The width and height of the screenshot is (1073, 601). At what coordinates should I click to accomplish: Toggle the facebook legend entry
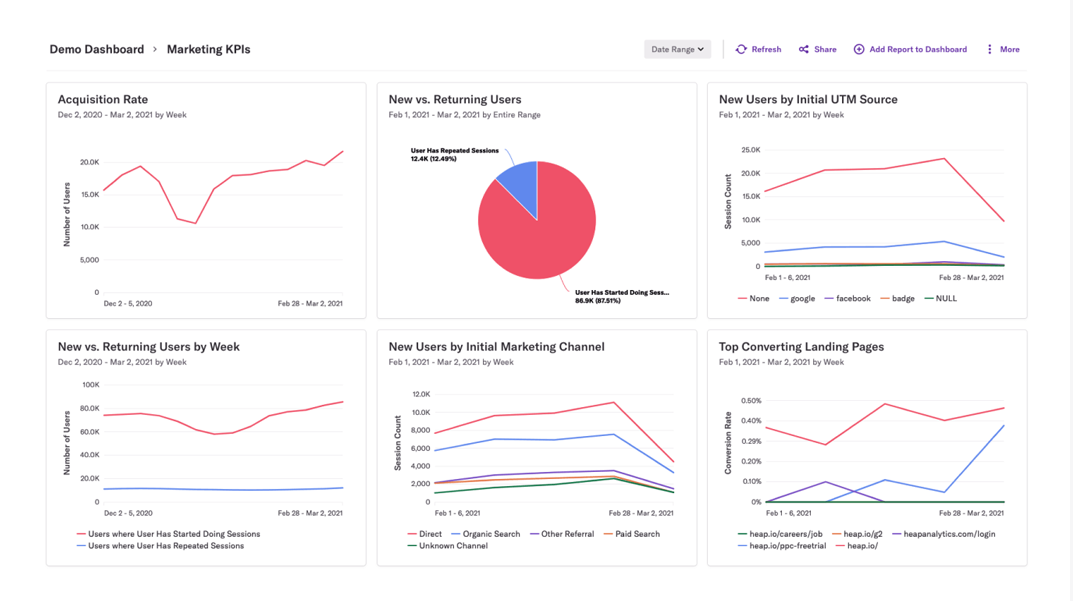[x=852, y=298]
